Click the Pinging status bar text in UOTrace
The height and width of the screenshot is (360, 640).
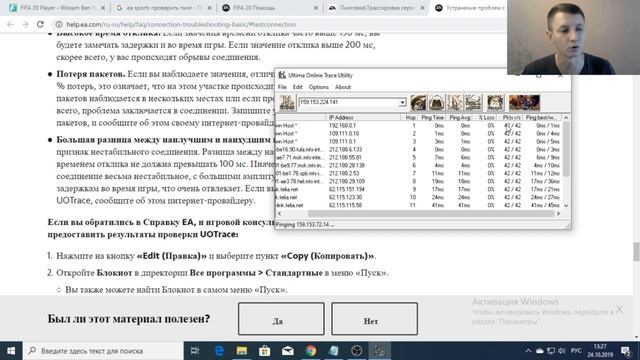point(304,224)
